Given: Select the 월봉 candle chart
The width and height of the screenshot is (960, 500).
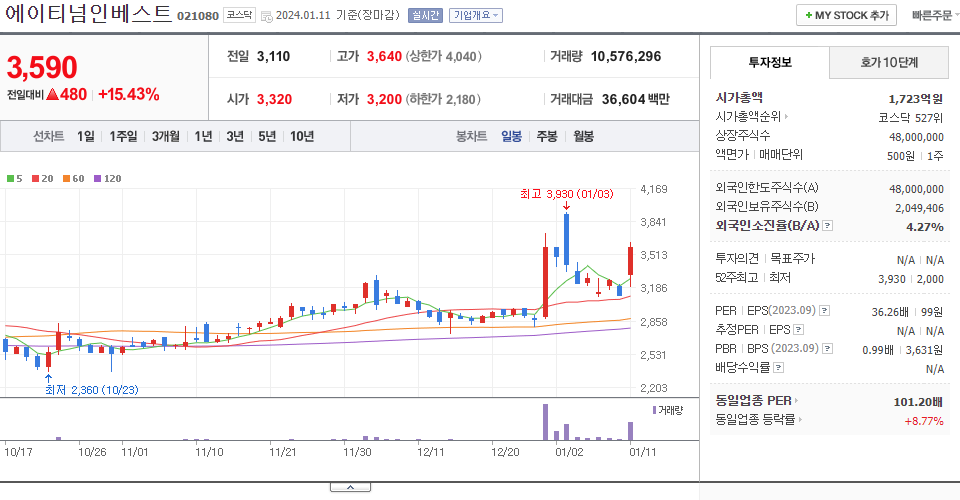Looking at the screenshot, I should tap(583, 136).
